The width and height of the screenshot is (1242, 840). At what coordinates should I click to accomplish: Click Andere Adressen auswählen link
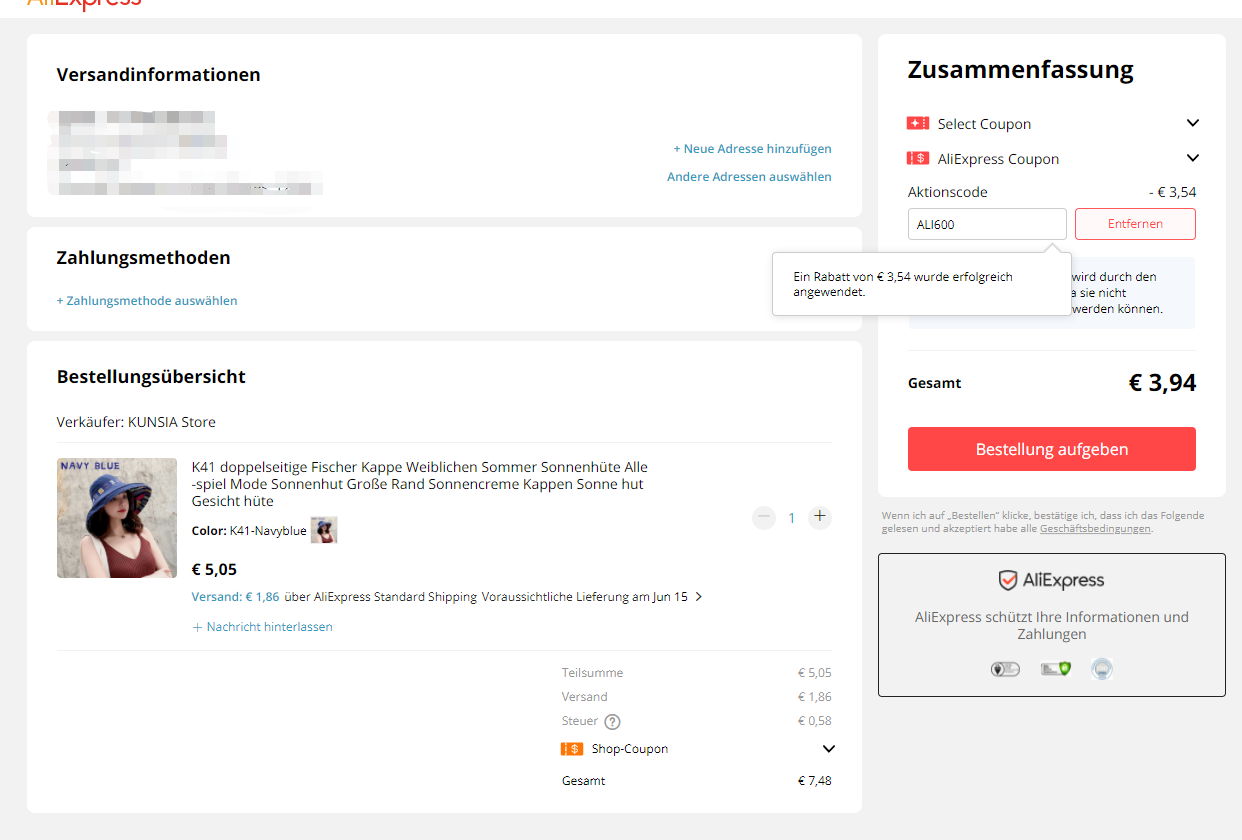click(749, 176)
